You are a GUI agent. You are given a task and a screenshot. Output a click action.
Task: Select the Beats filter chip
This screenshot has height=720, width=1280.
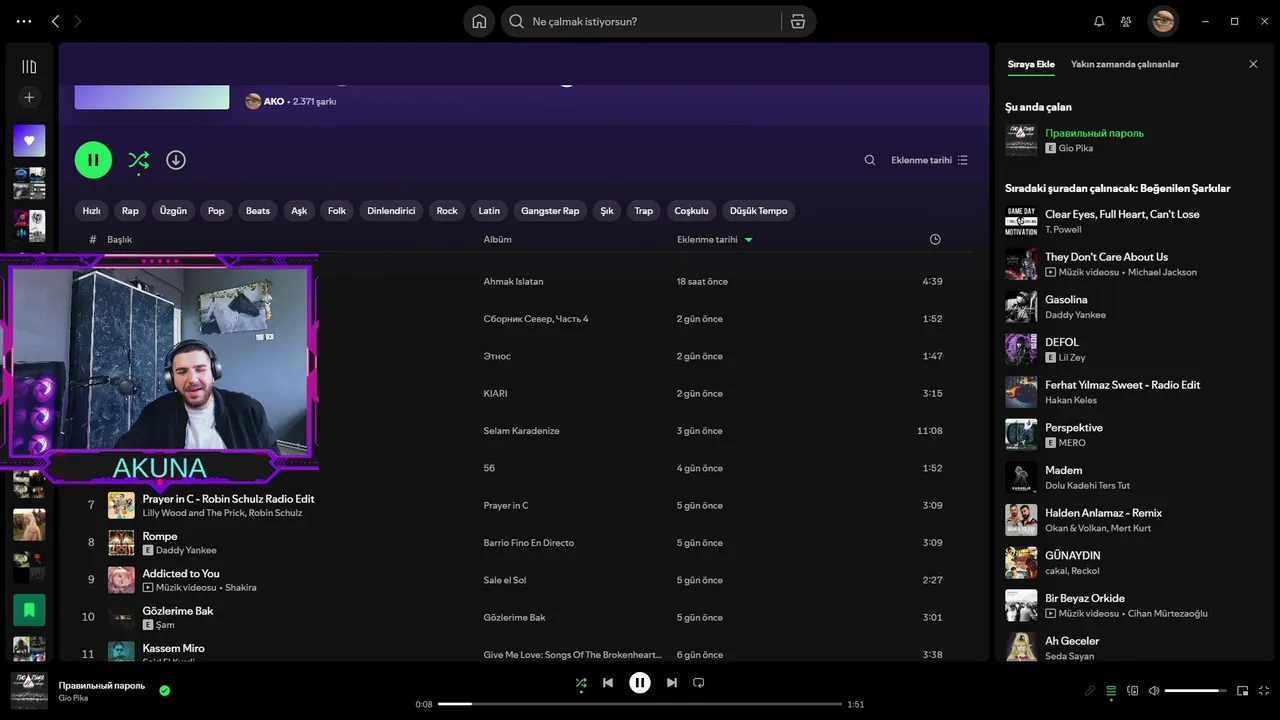click(258, 211)
